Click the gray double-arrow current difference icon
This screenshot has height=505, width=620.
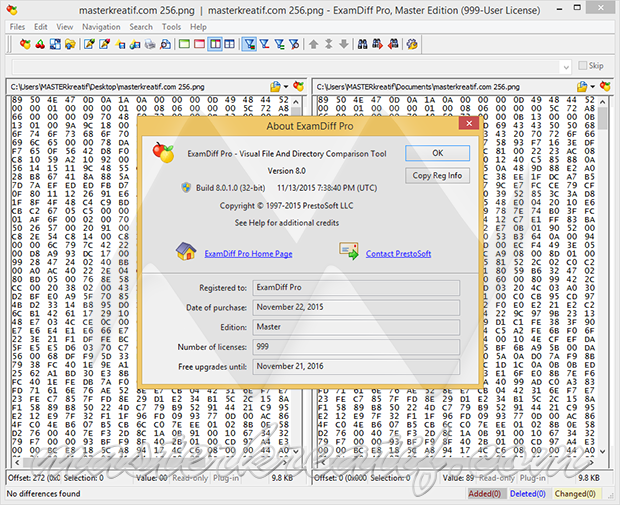coord(329,44)
